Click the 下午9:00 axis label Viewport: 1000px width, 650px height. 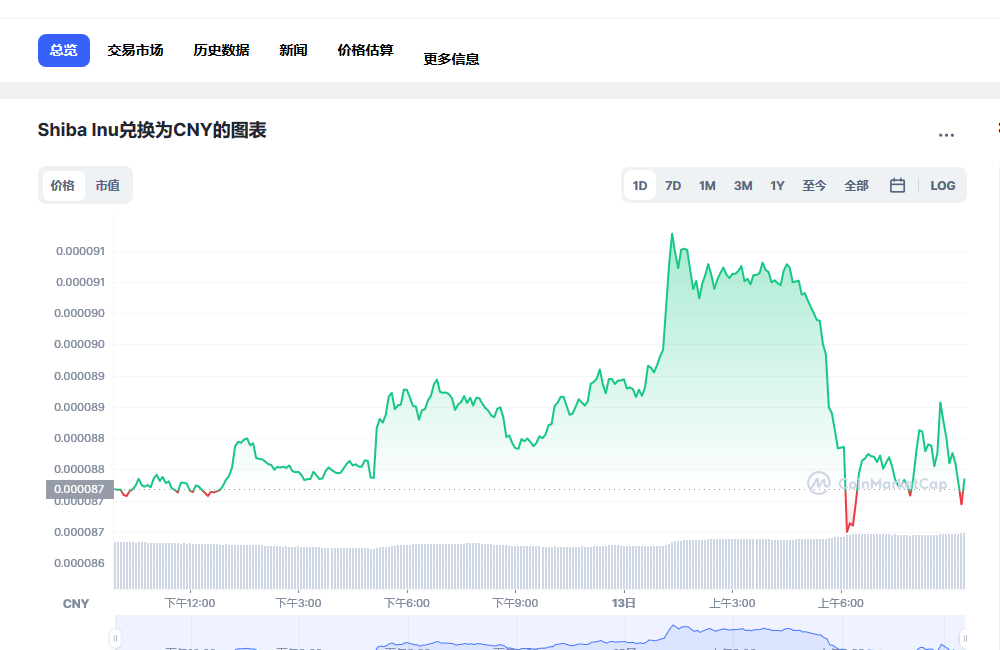click(x=515, y=603)
